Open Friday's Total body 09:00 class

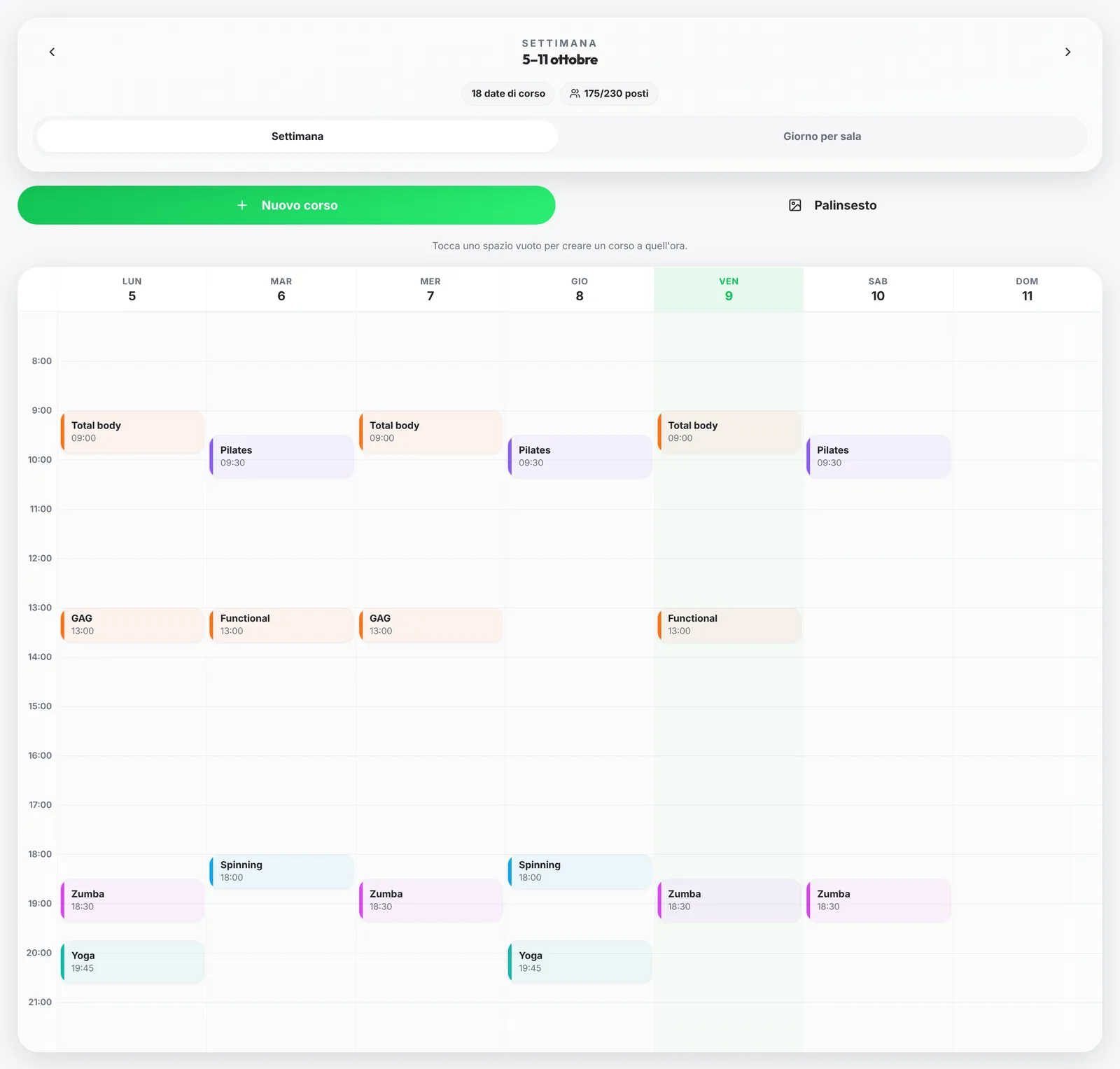729,432
